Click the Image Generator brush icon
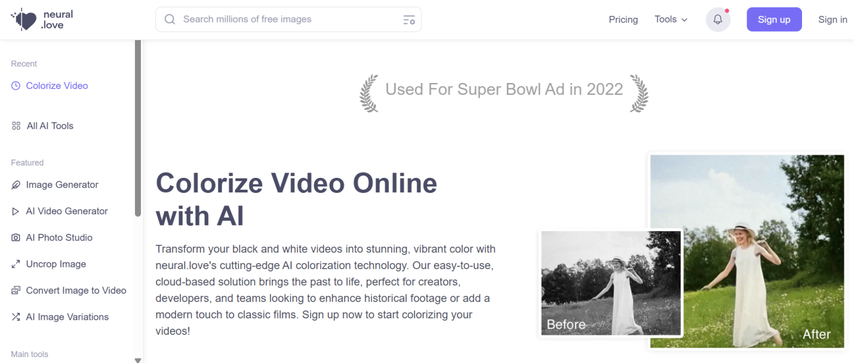Screen dimensions: 854x363 click(x=16, y=185)
